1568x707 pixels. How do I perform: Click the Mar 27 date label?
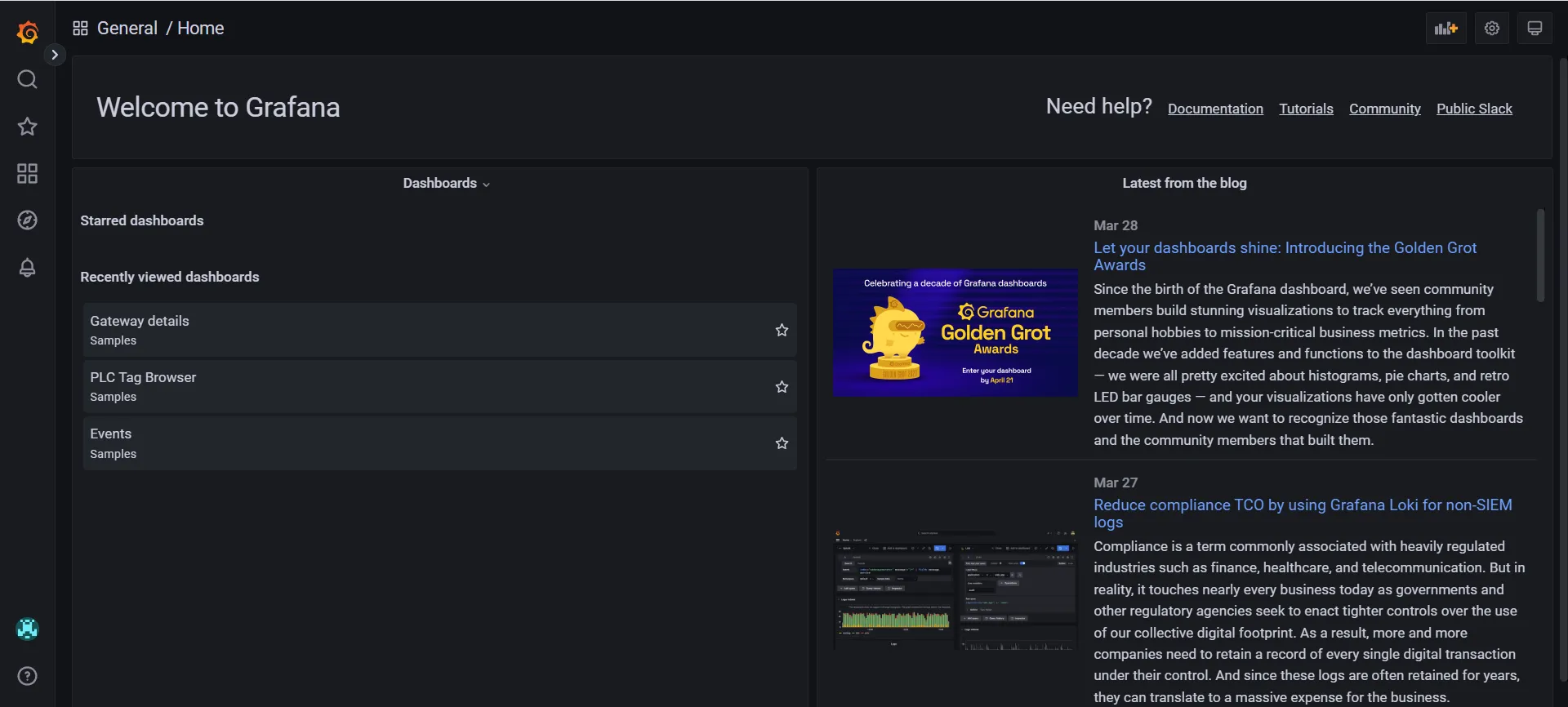pos(1116,482)
